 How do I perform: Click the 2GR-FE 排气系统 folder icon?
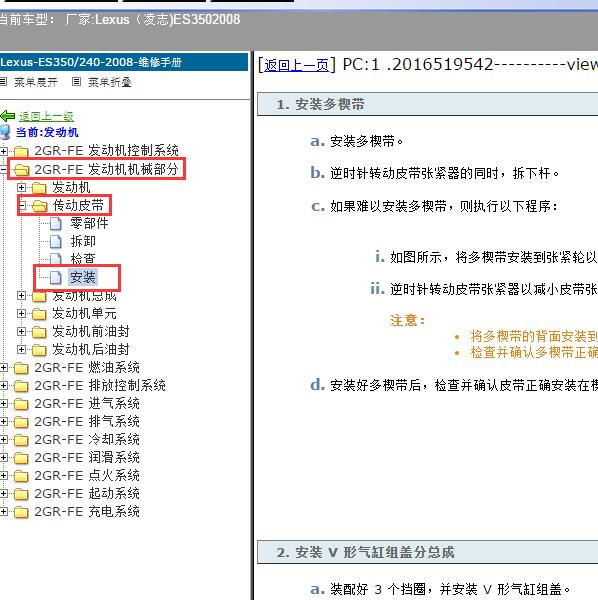click(21, 422)
